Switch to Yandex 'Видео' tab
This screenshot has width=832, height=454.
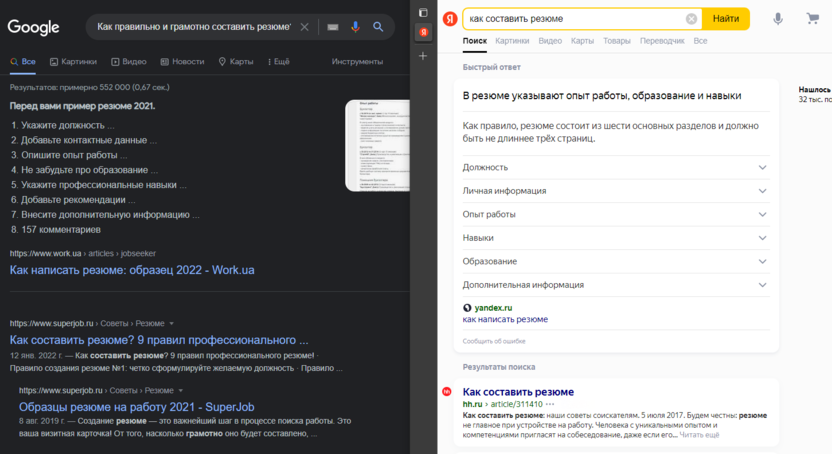[550, 41]
